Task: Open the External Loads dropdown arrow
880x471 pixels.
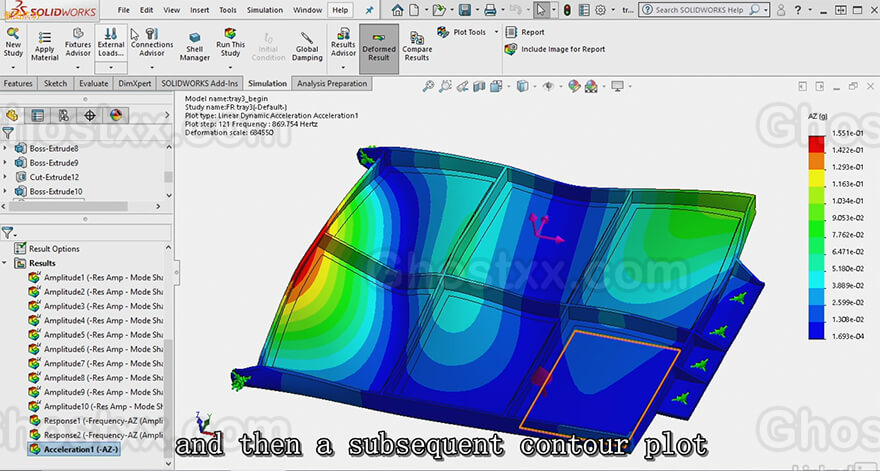Action: pyautogui.click(x=111, y=67)
